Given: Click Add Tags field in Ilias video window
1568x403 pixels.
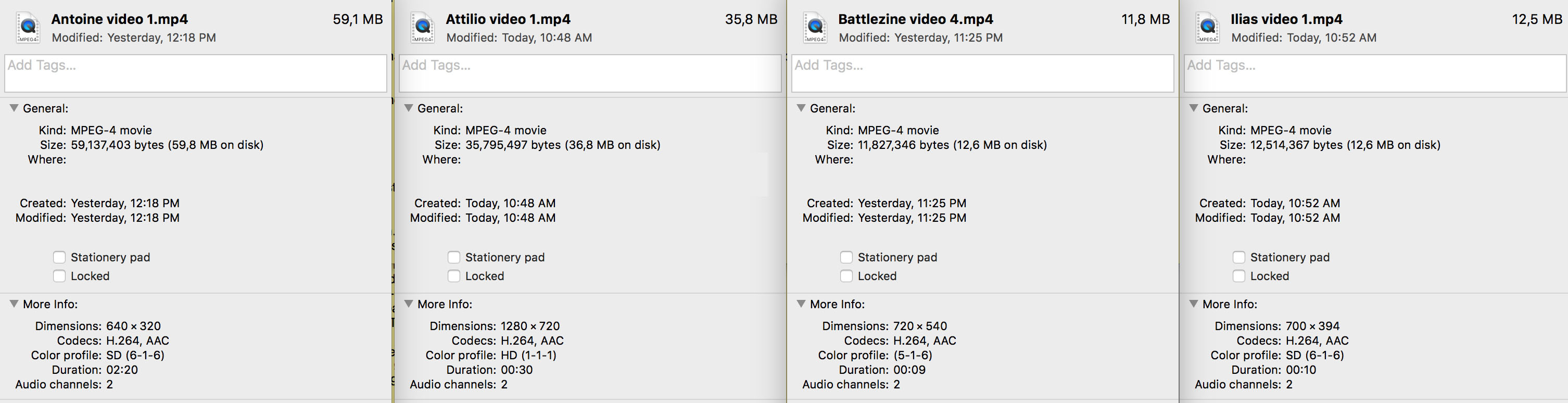Looking at the screenshot, I should 1375,73.
